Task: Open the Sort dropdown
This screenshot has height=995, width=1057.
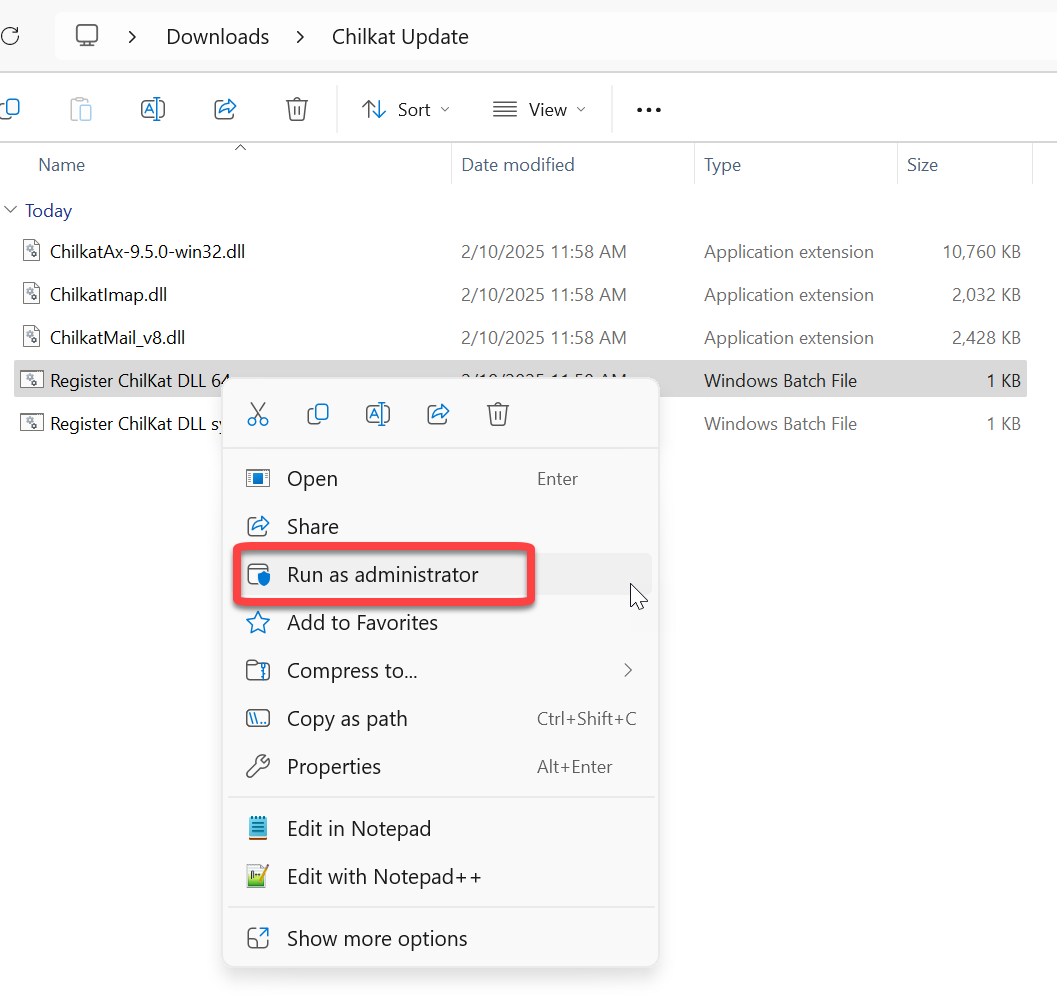Action: (405, 110)
